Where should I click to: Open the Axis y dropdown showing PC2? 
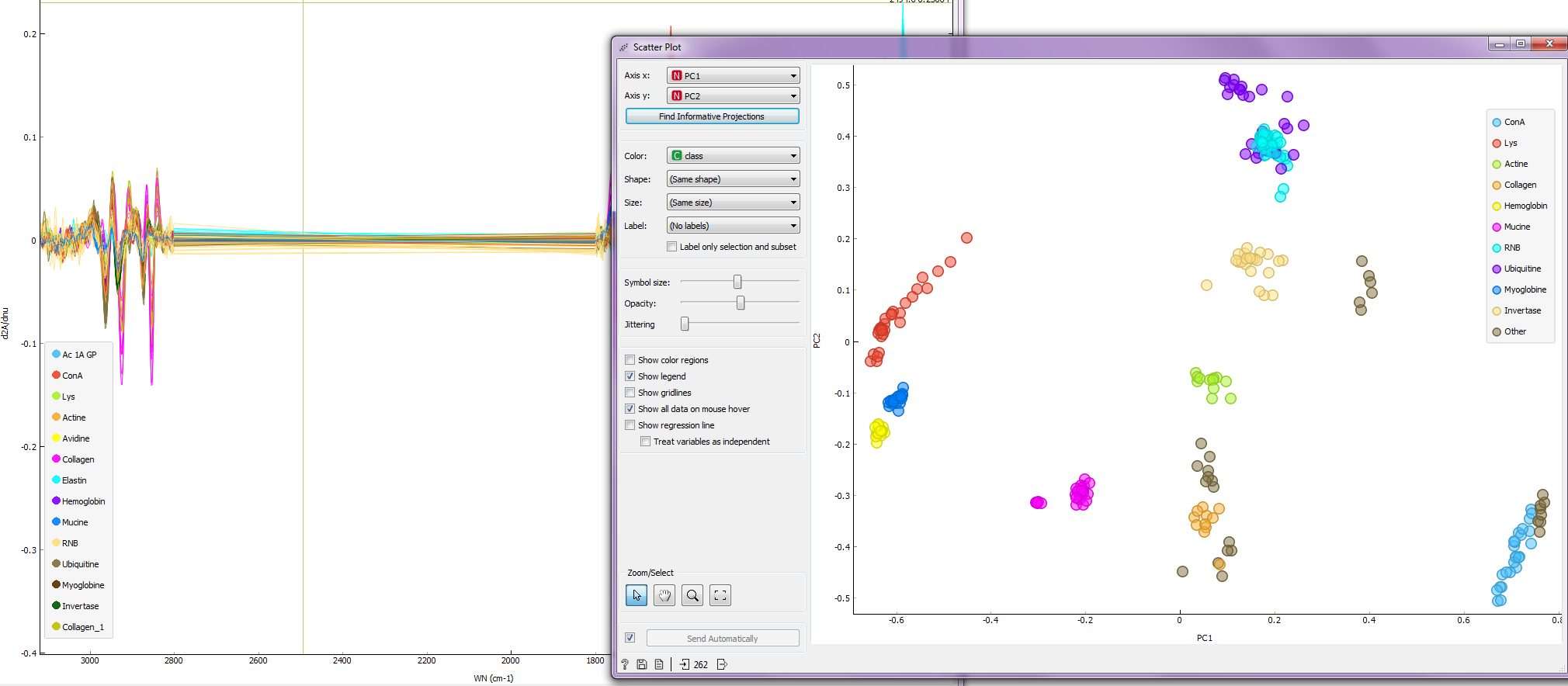pyautogui.click(x=733, y=95)
